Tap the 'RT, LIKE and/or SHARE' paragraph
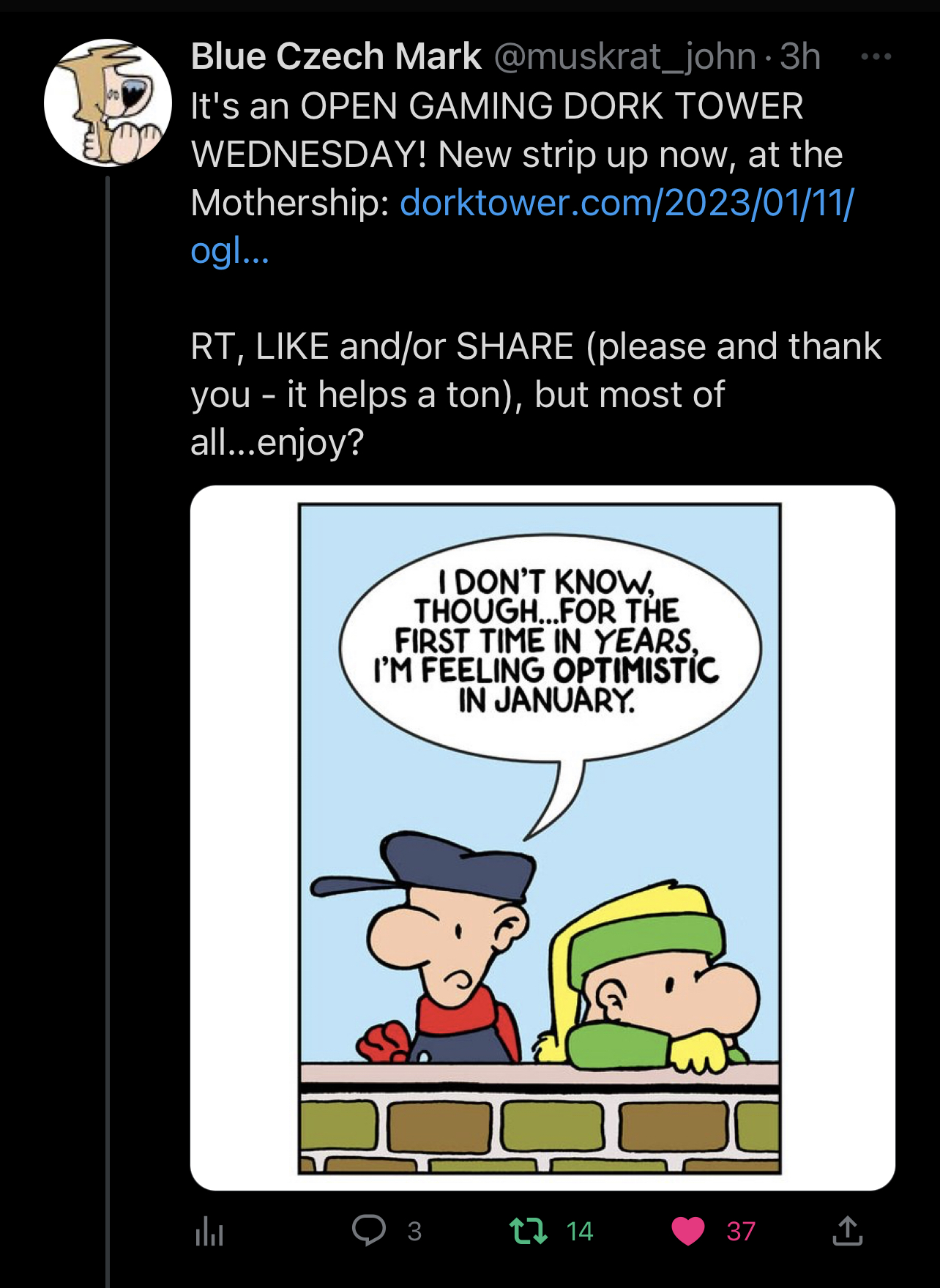Screen dimensions: 940x1288 [535, 394]
